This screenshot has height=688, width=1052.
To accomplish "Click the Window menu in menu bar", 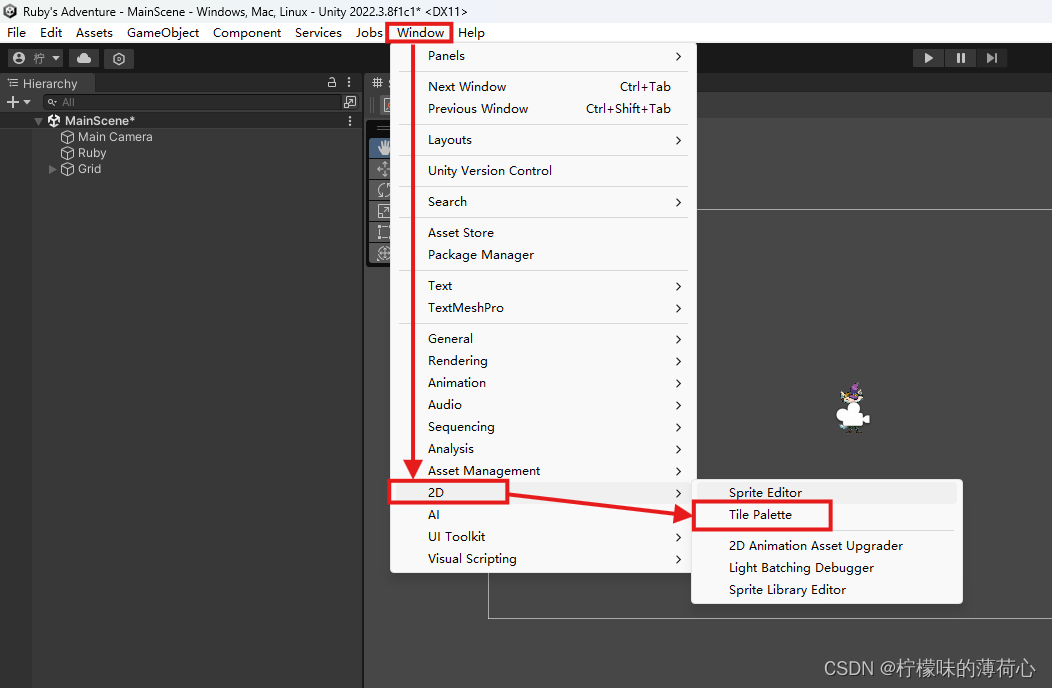I will coord(420,32).
